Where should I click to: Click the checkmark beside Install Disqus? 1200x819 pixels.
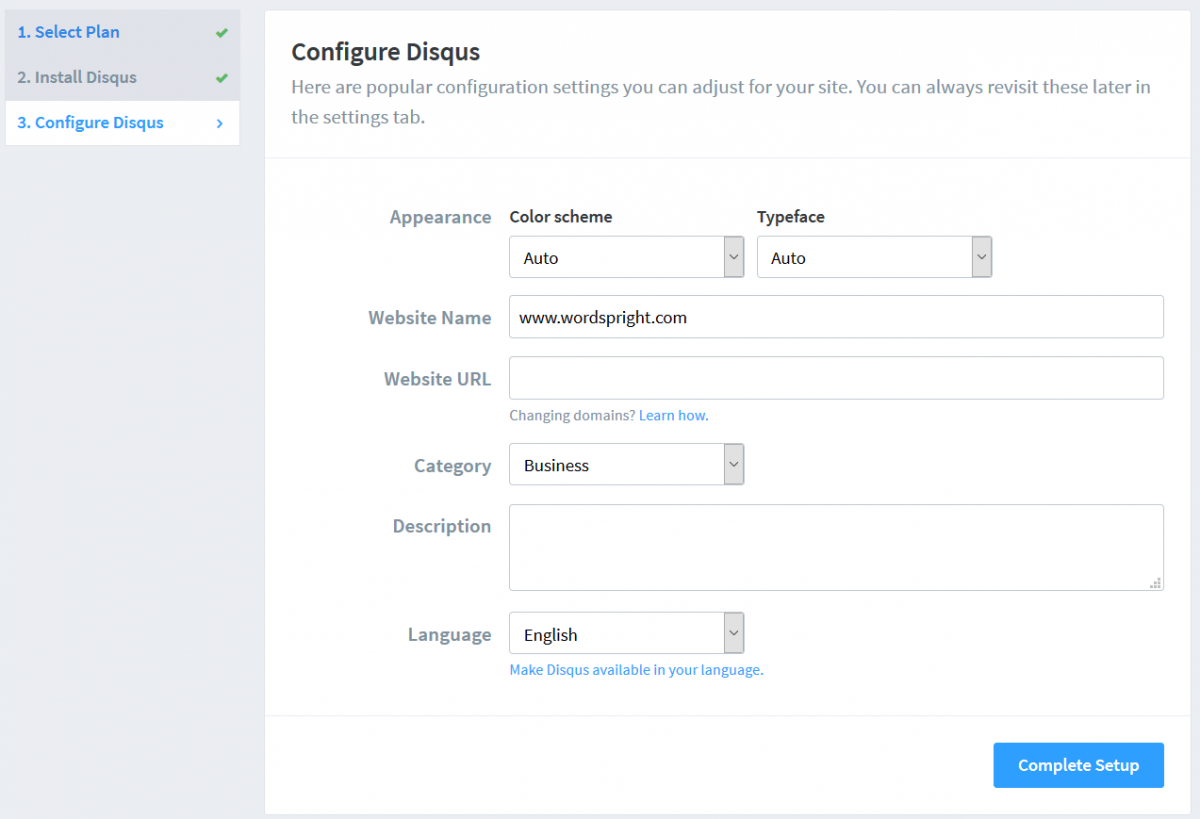(222, 77)
